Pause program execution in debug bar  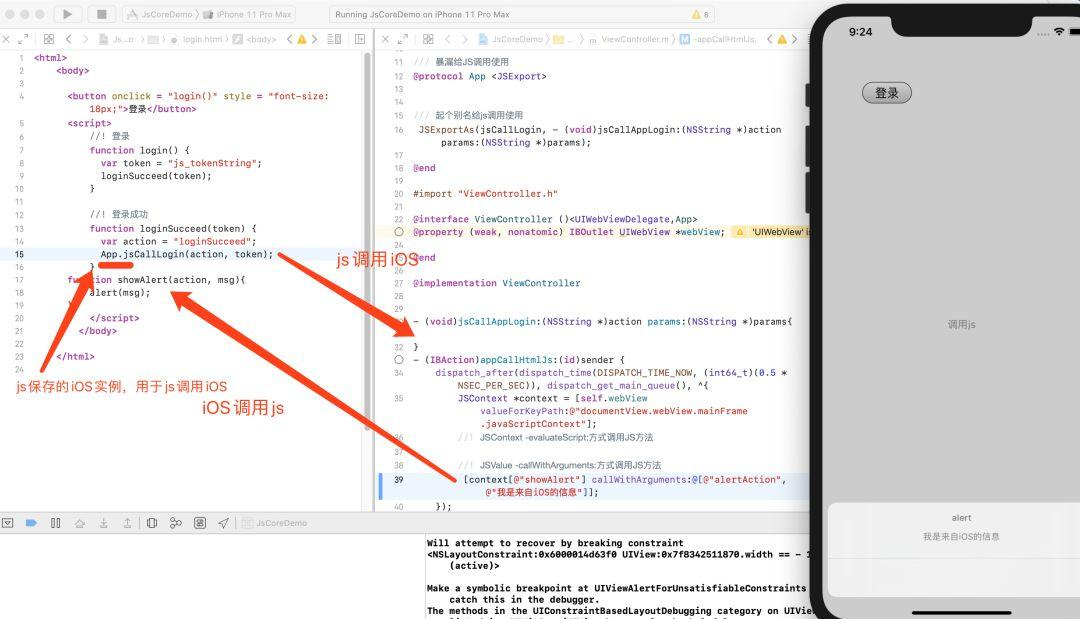(x=56, y=523)
